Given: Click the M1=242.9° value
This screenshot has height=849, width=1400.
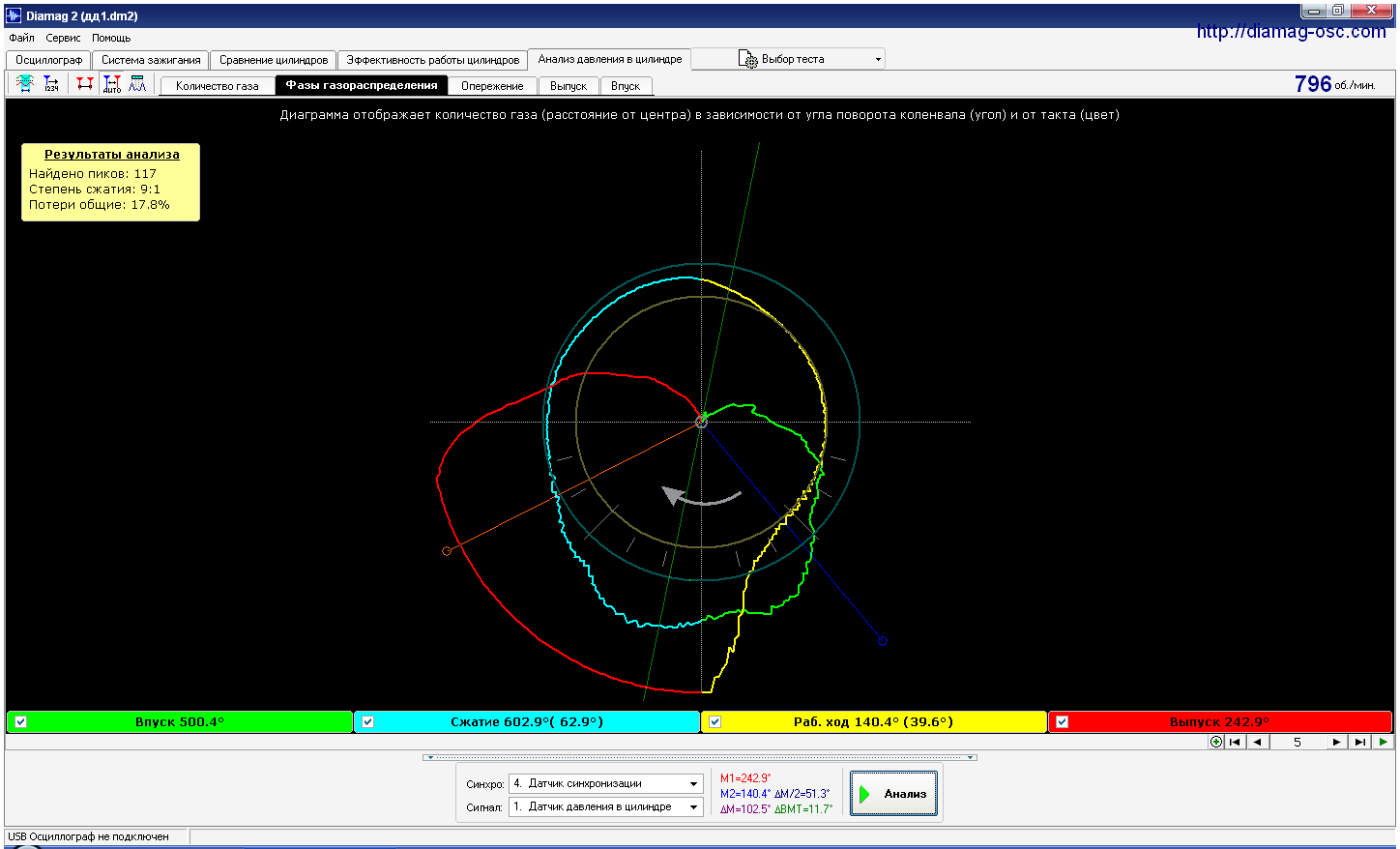Looking at the screenshot, I should 745,778.
